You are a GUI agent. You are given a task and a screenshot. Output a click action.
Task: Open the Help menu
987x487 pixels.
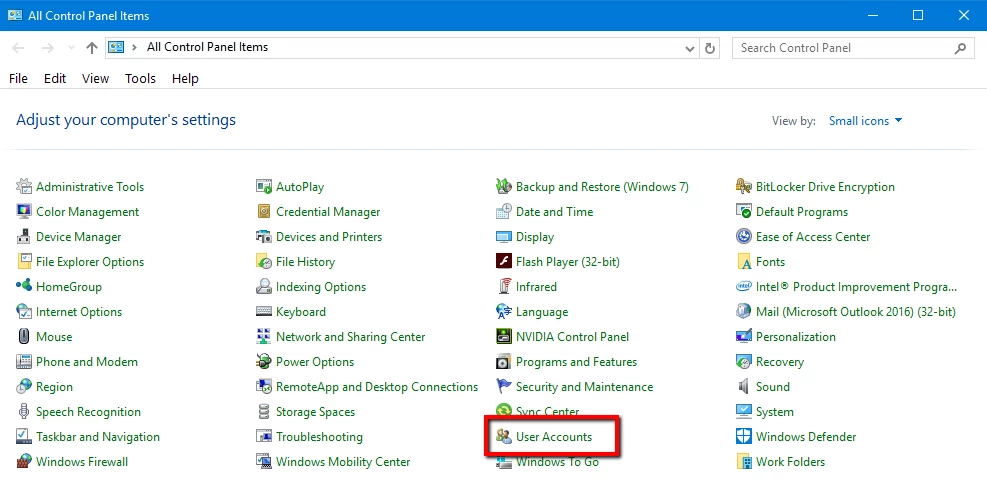click(185, 79)
